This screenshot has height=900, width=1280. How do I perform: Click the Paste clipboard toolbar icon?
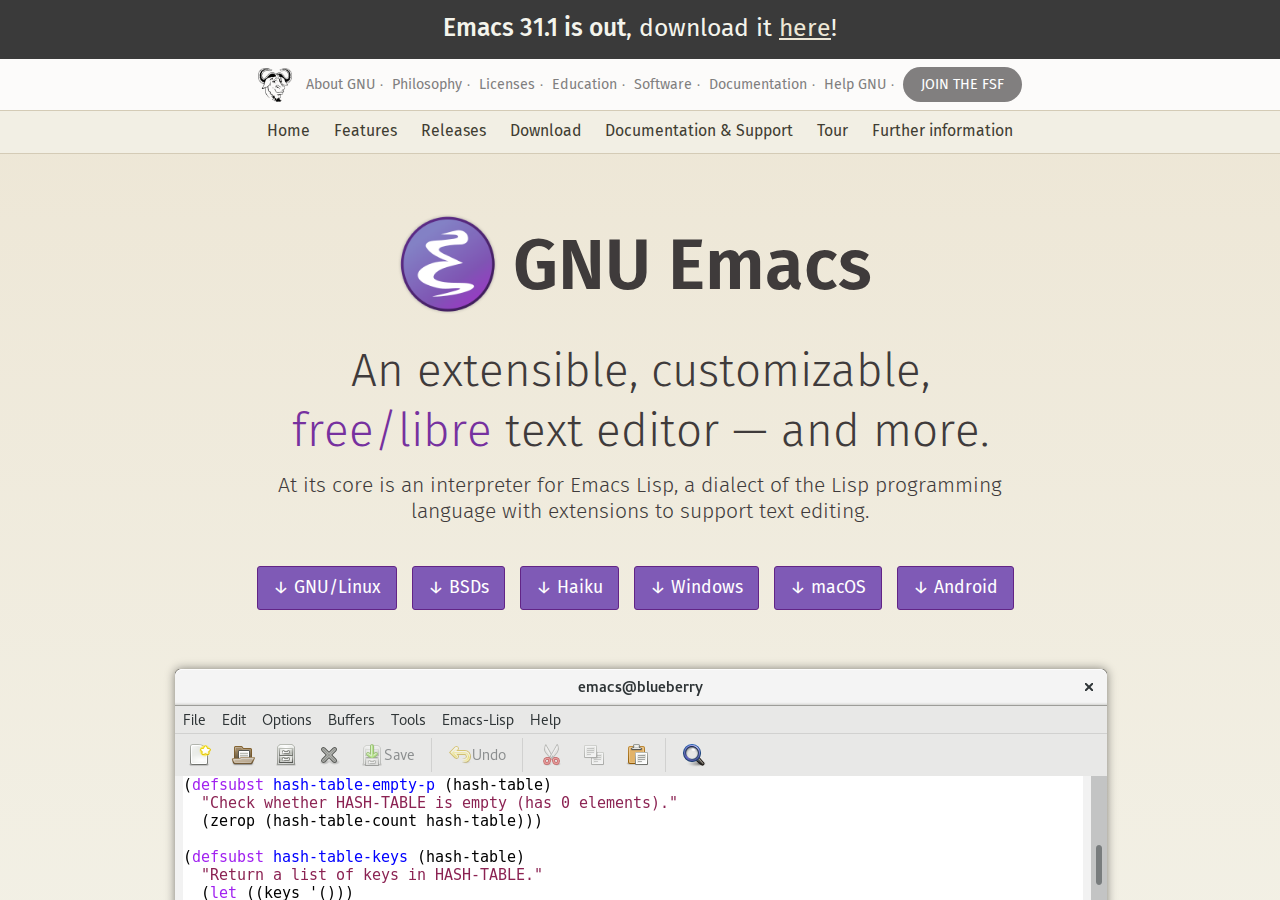[638, 755]
